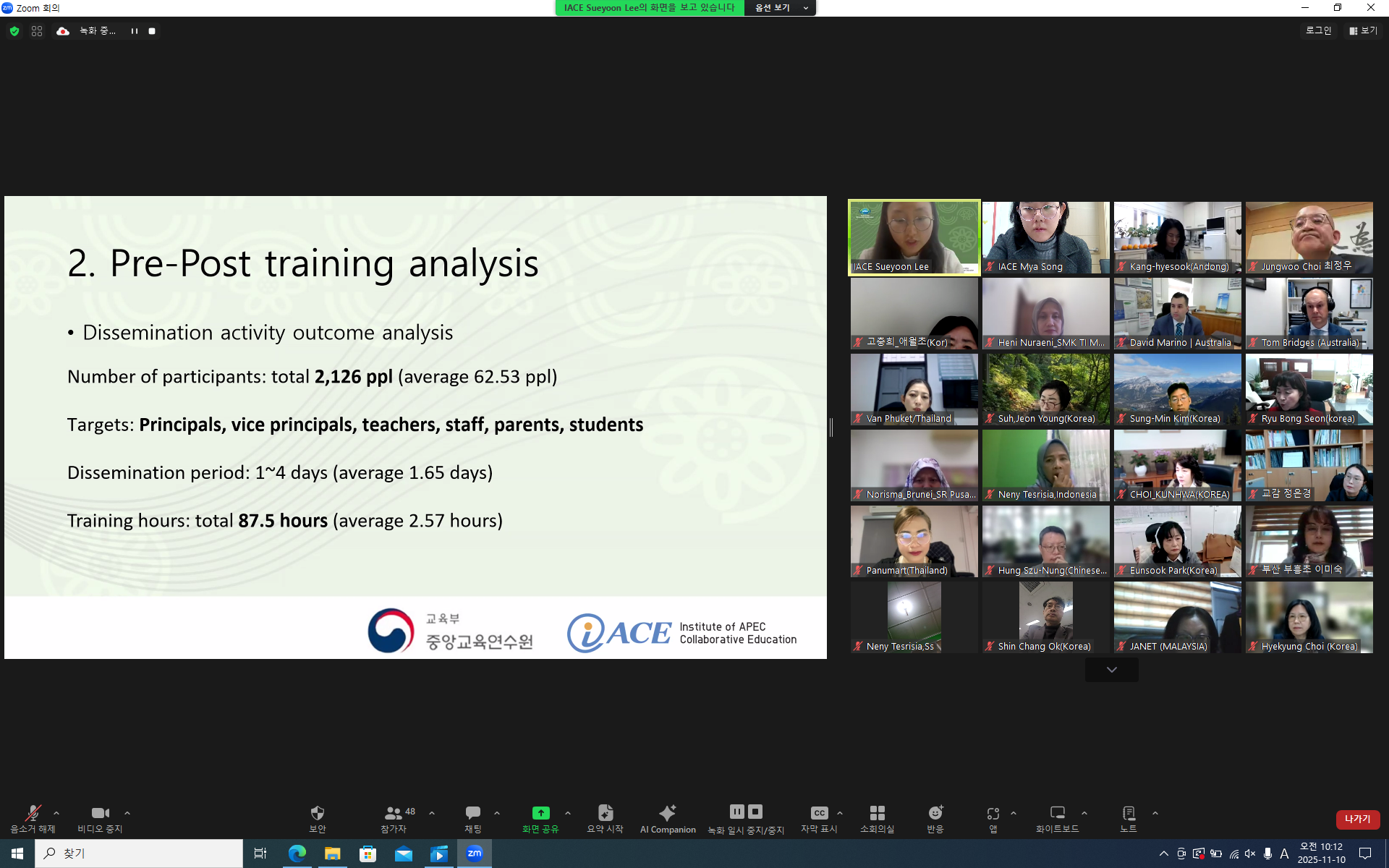Show more participants with down chevron
The height and width of the screenshot is (868, 1389).
(1111, 670)
